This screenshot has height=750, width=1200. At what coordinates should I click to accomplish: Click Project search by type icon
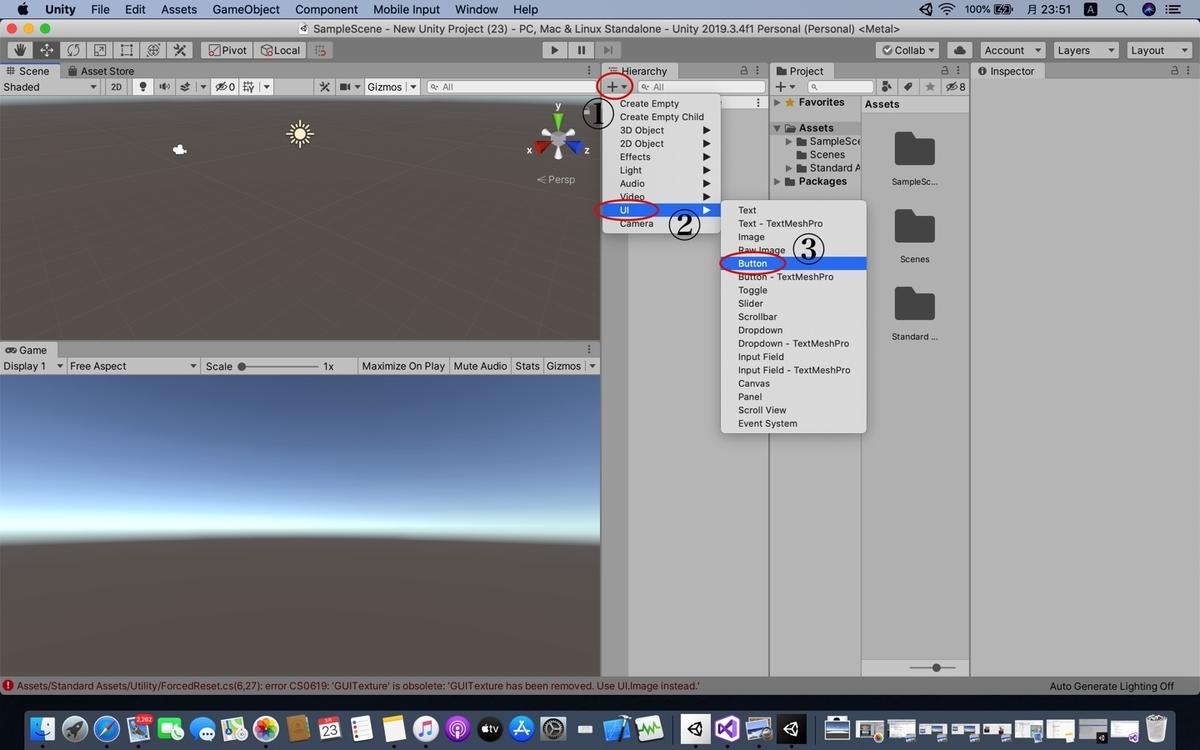[x=888, y=87]
